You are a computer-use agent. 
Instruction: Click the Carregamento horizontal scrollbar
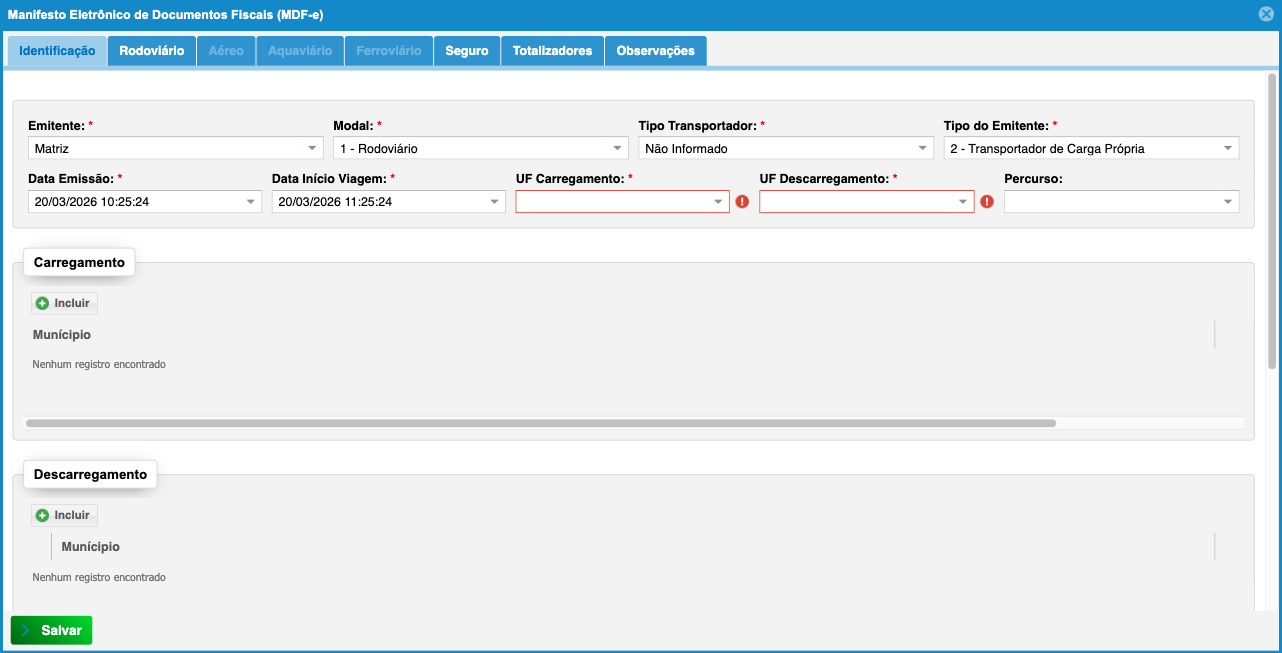tap(540, 423)
